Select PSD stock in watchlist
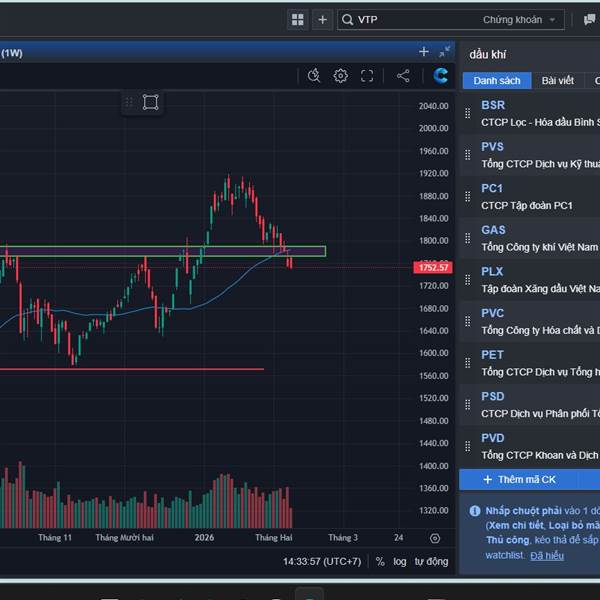 tap(493, 396)
